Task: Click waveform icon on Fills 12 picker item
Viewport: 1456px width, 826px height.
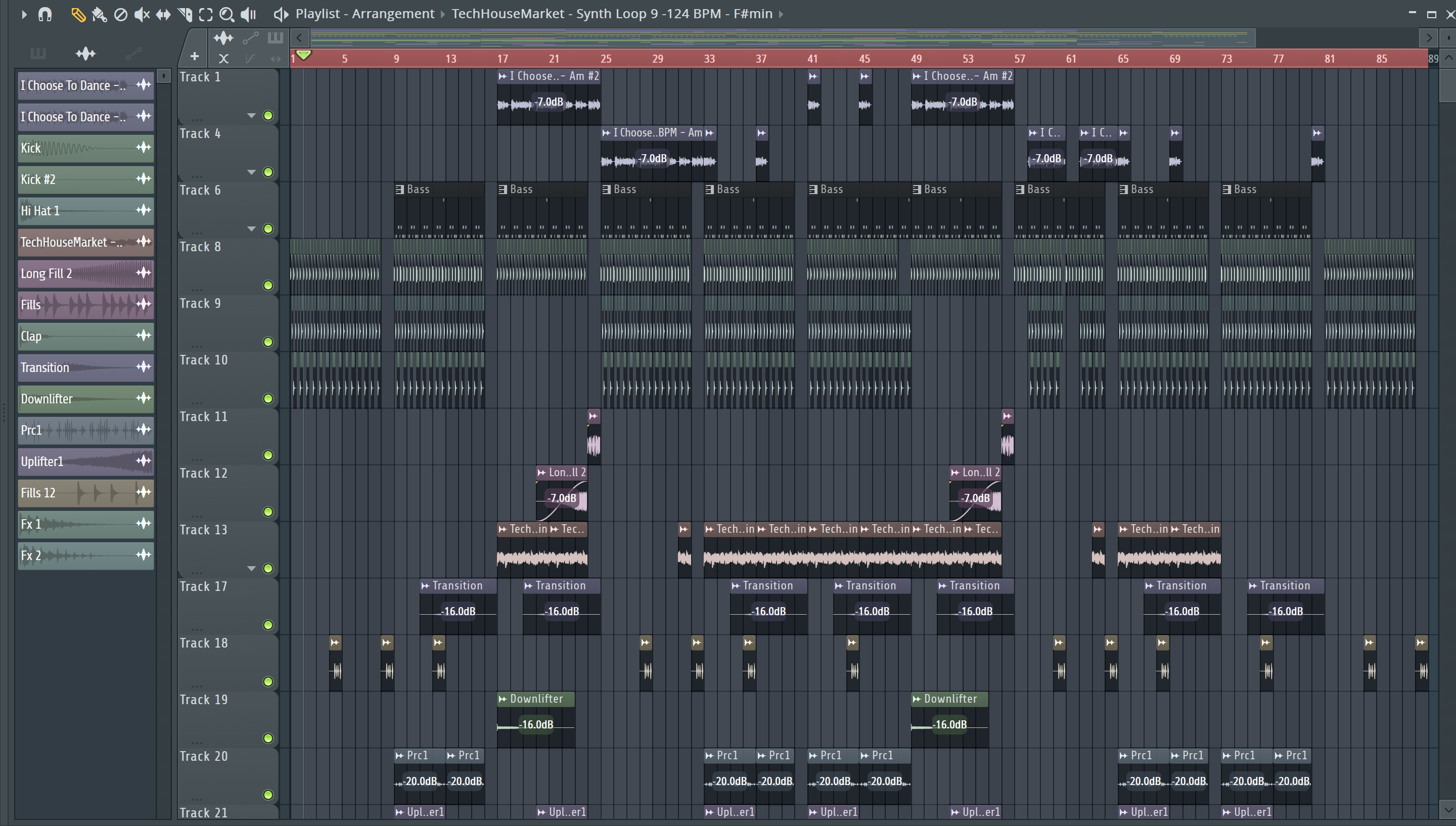Action: [x=144, y=492]
